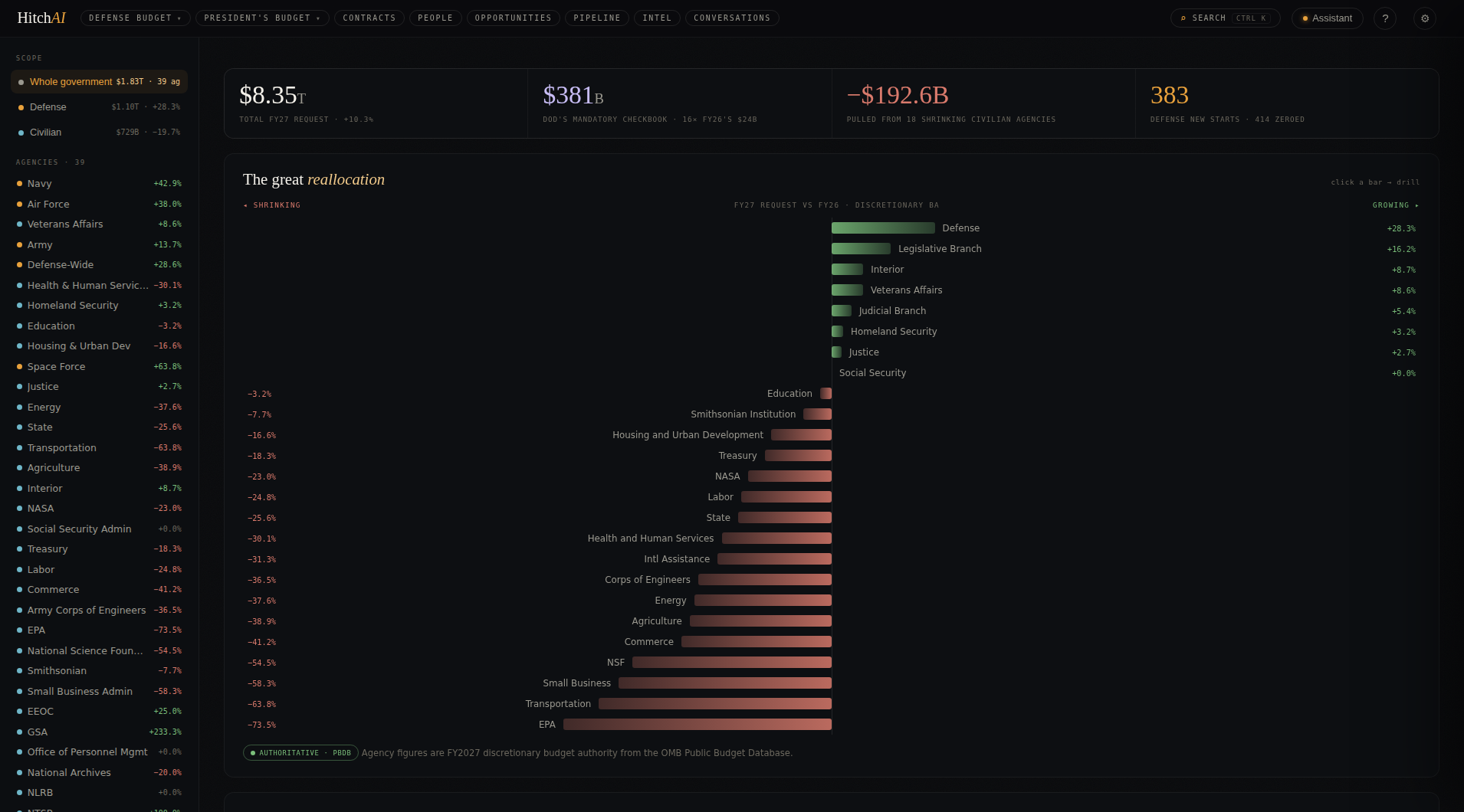The width and height of the screenshot is (1464, 812).
Task: Click the Legislative Branch green bar
Action: pos(861,249)
